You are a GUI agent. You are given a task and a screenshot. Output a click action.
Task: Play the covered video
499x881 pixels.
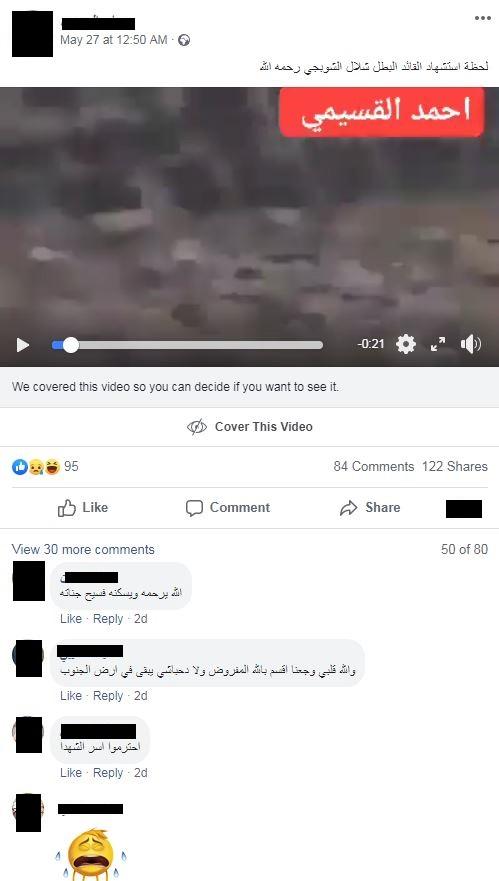(23, 344)
